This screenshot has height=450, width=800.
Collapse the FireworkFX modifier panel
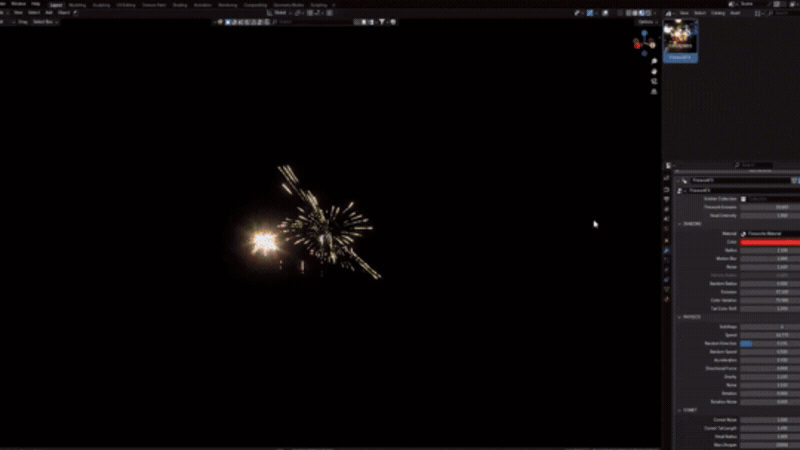pyautogui.click(x=678, y=181)
